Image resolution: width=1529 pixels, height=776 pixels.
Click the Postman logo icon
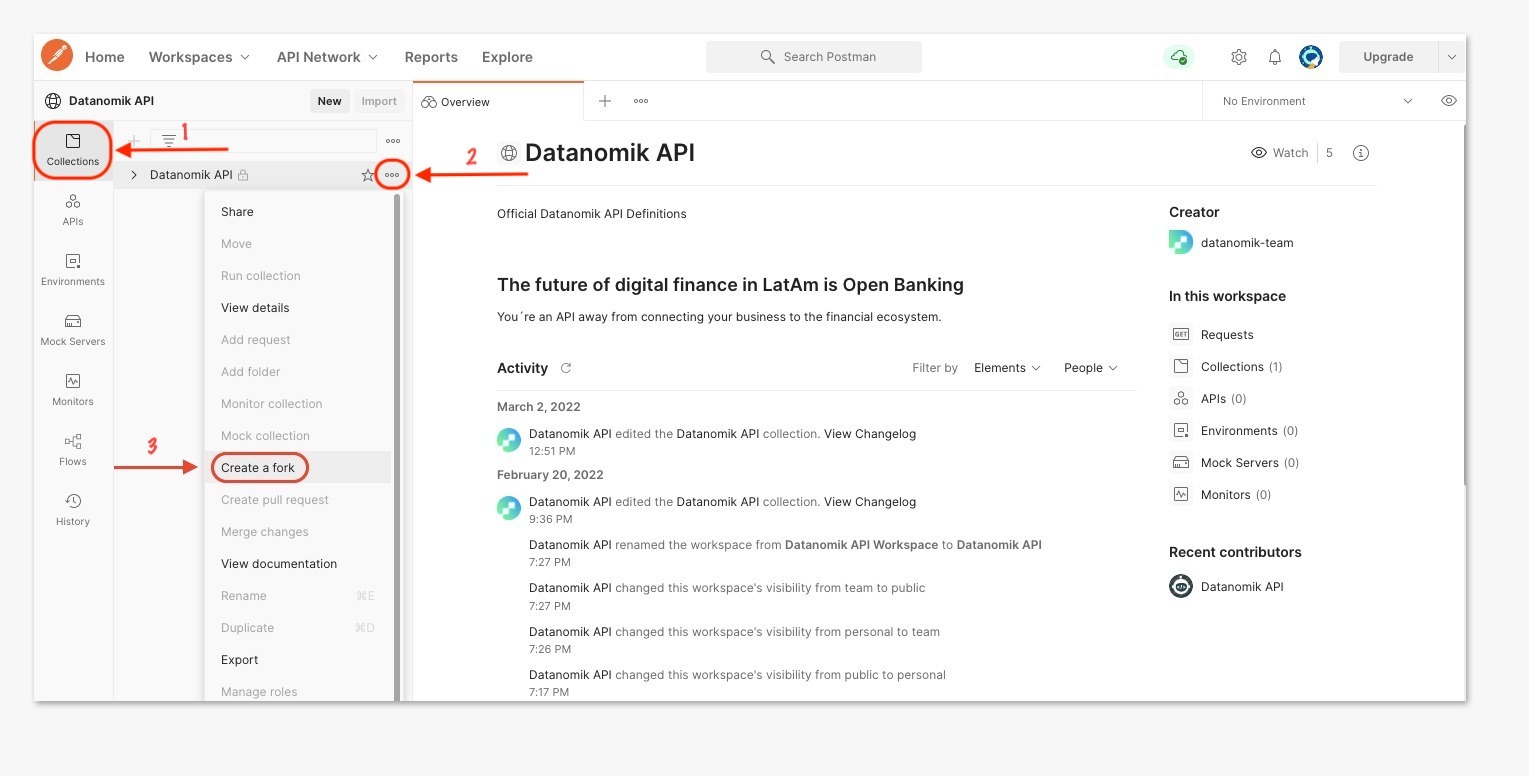point(57,56)
